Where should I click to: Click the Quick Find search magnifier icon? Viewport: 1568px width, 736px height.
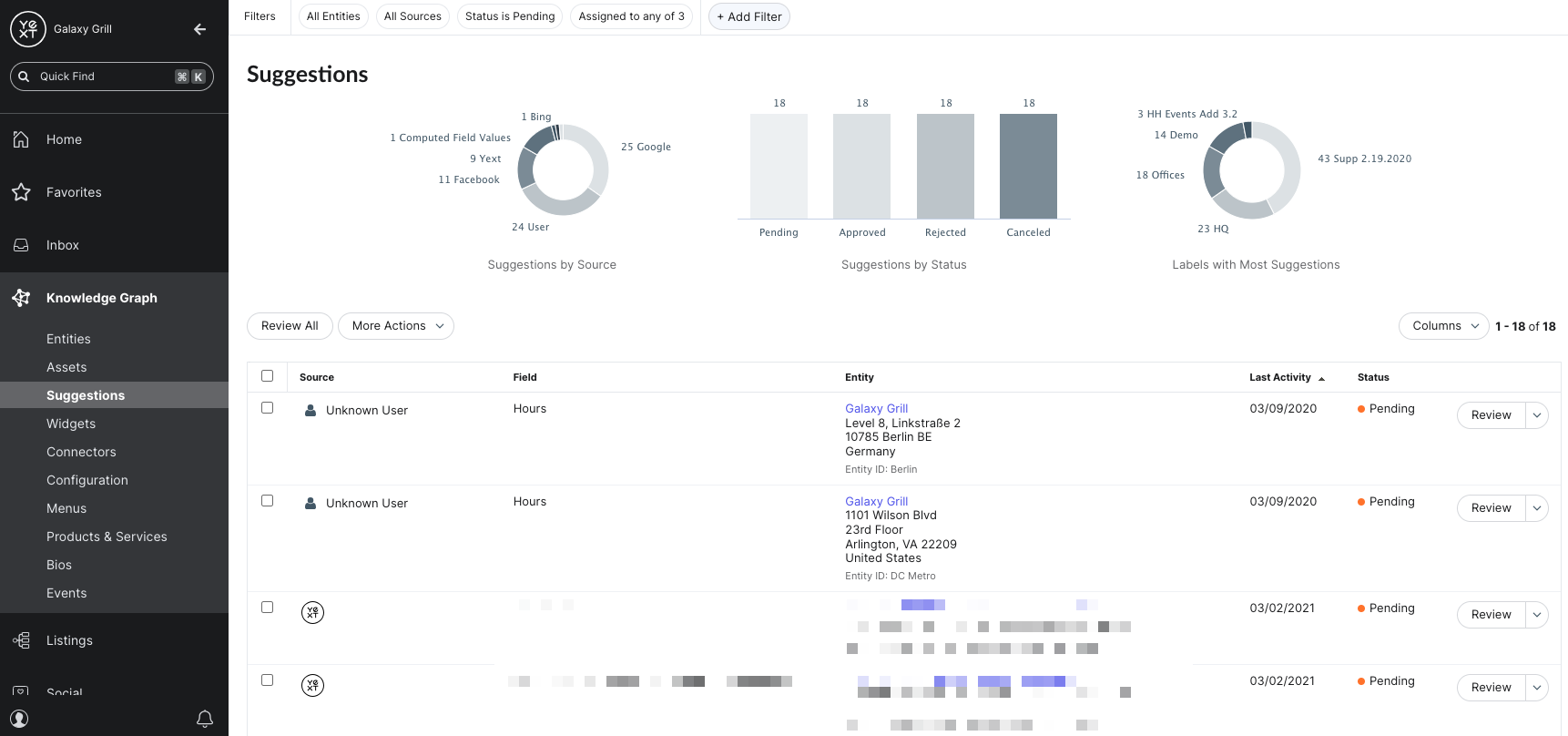click(25, 77)
